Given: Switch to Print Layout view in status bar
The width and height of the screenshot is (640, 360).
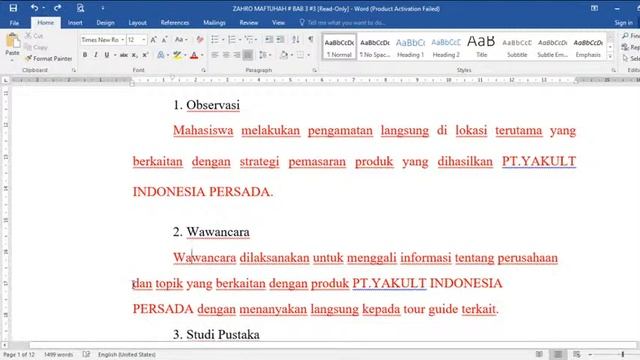Looking at the screenshot, I should click(558, 354).
